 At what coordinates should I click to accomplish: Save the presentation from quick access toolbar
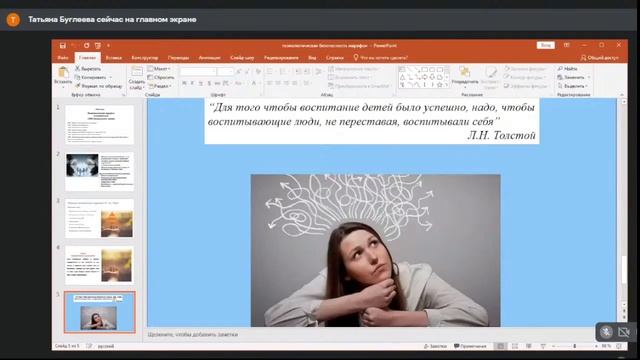[x=62, y=45]
